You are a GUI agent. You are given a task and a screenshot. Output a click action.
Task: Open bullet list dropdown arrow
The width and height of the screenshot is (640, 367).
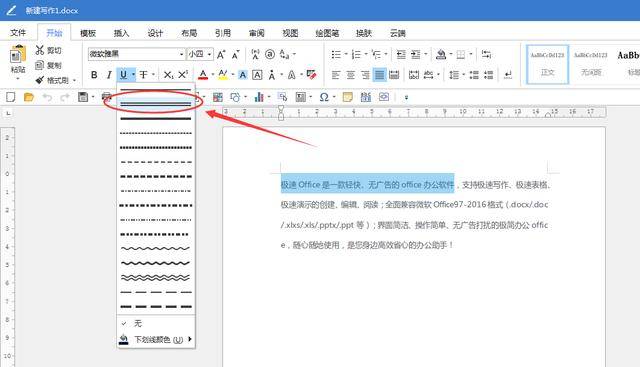(346, 54)
